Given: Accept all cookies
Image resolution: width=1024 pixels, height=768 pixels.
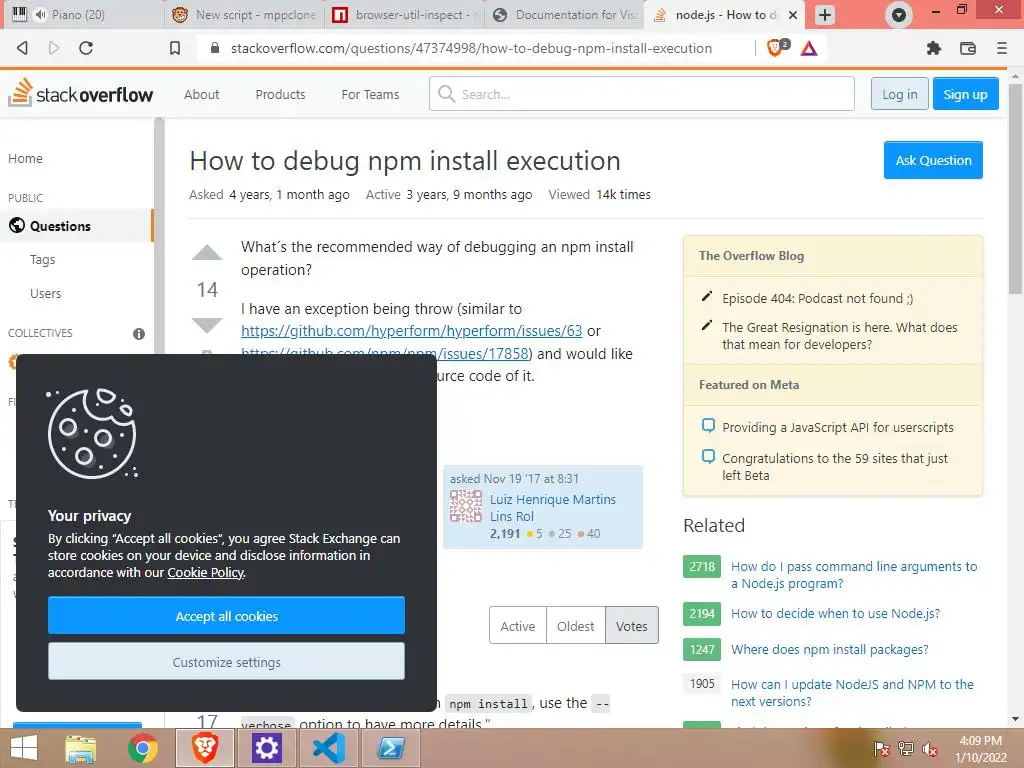Looking at the screenshot, I should point(226,615).
